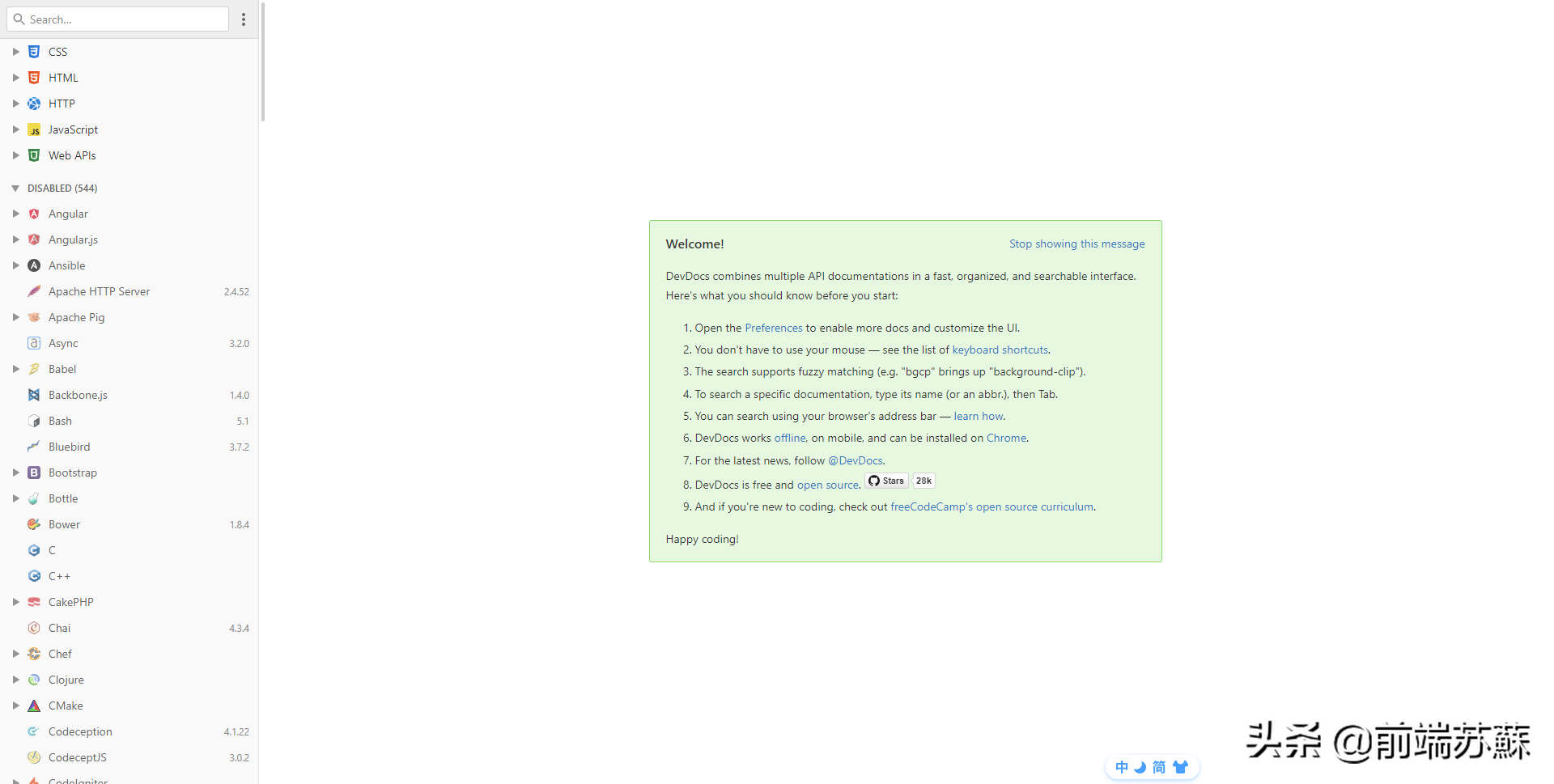The width and height of the screenshot is (1554, 784).
Task: Click the Apache HTTP Server feather icon
Action: pos(34,291)
